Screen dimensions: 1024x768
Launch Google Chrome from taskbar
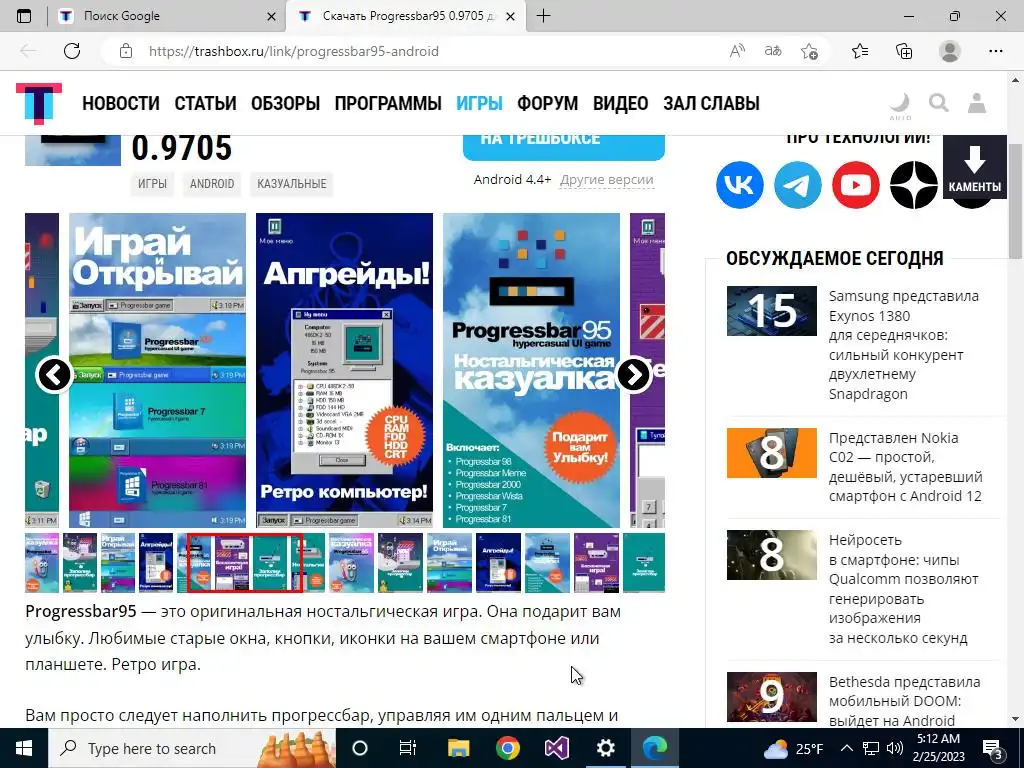point(507,748)
